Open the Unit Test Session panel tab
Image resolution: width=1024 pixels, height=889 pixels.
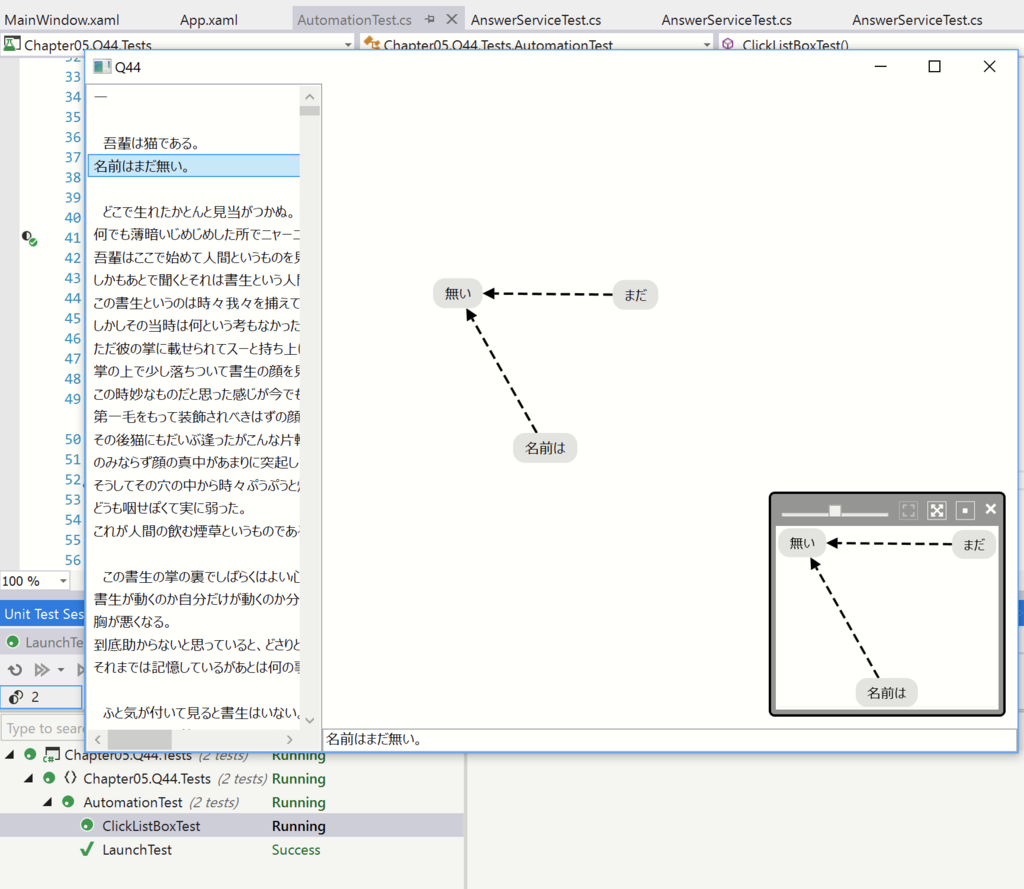43,614
